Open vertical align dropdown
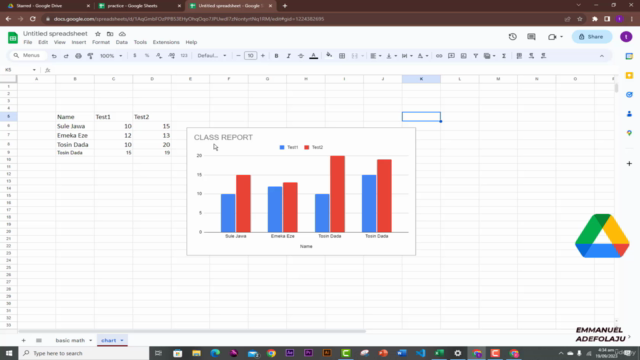 tap(391, 56)
